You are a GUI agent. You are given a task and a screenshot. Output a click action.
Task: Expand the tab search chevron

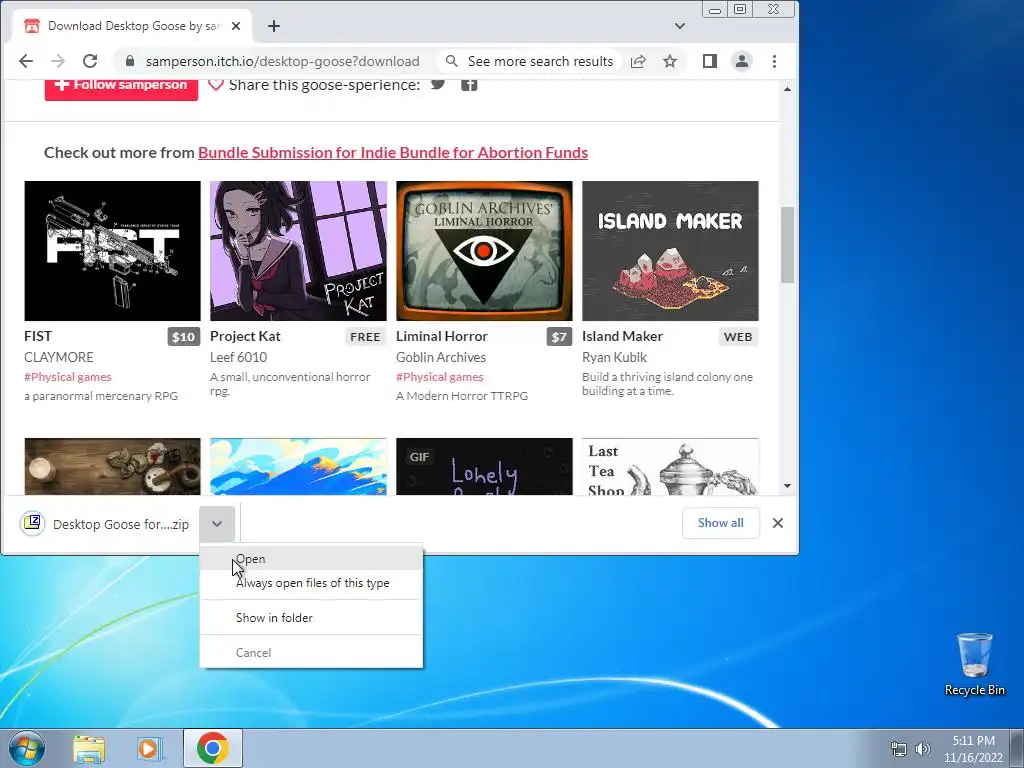680,26
